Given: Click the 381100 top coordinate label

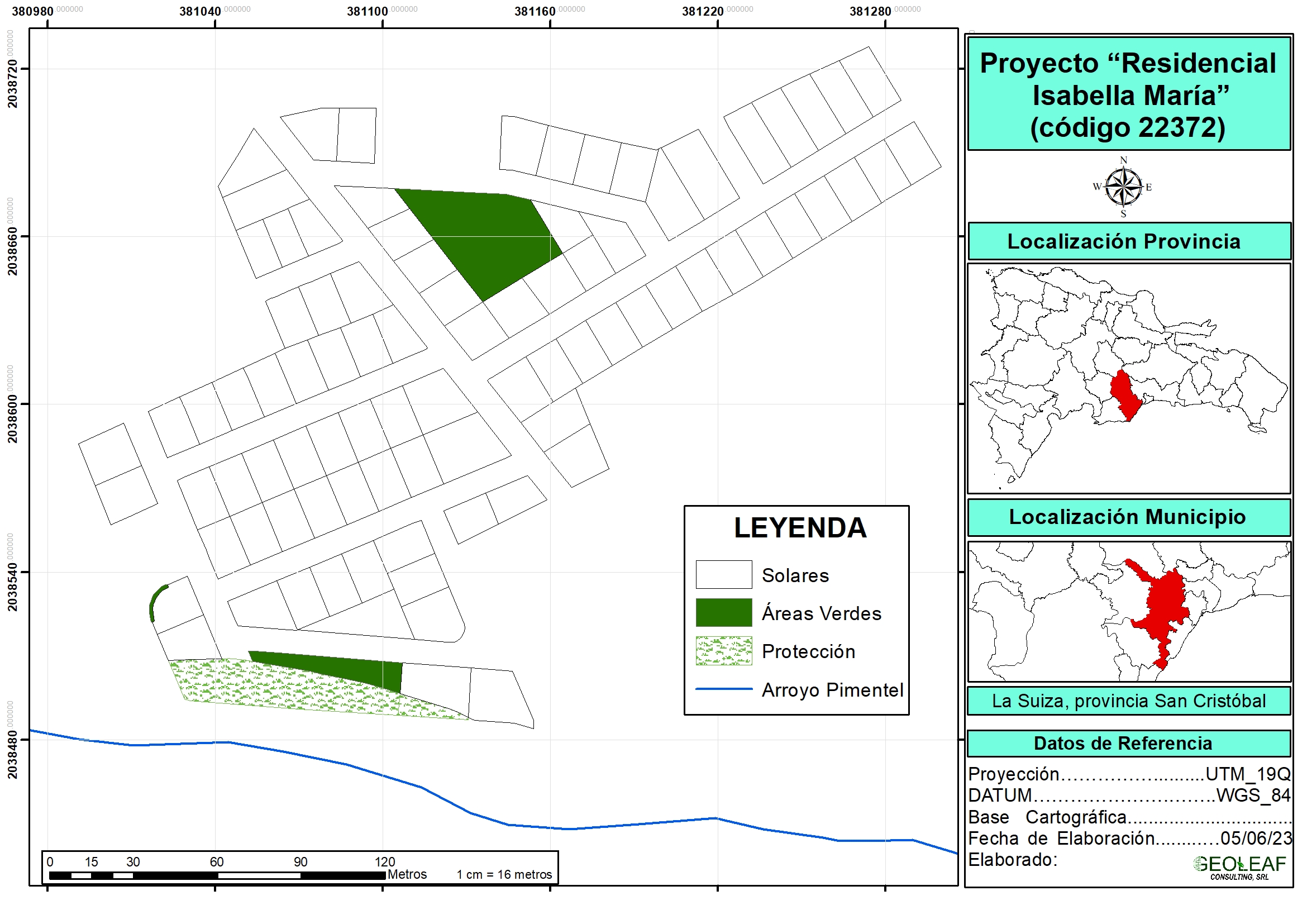Looking at the screenshot, I should click(367, 11).
